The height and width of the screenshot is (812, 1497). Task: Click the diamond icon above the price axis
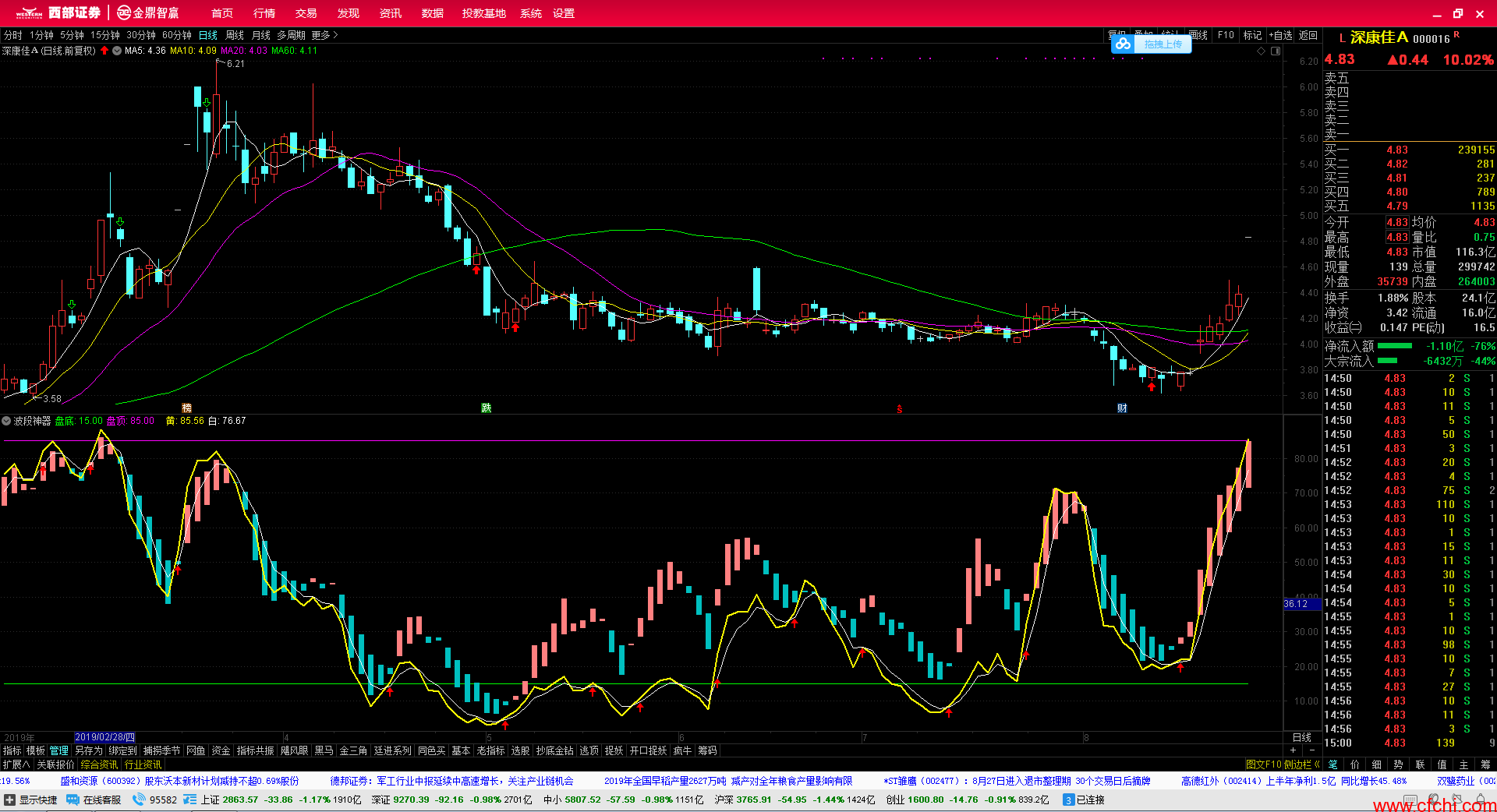(x=1261, y=51)
